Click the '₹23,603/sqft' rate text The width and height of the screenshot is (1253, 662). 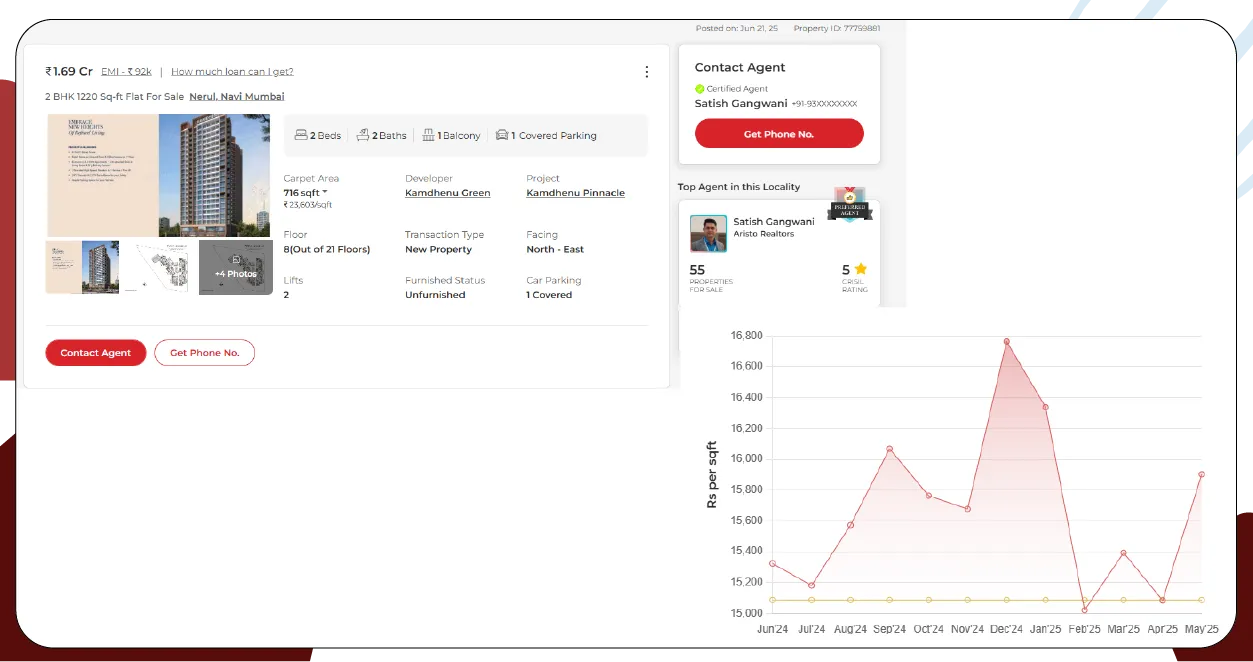click(x=308, y=205)
